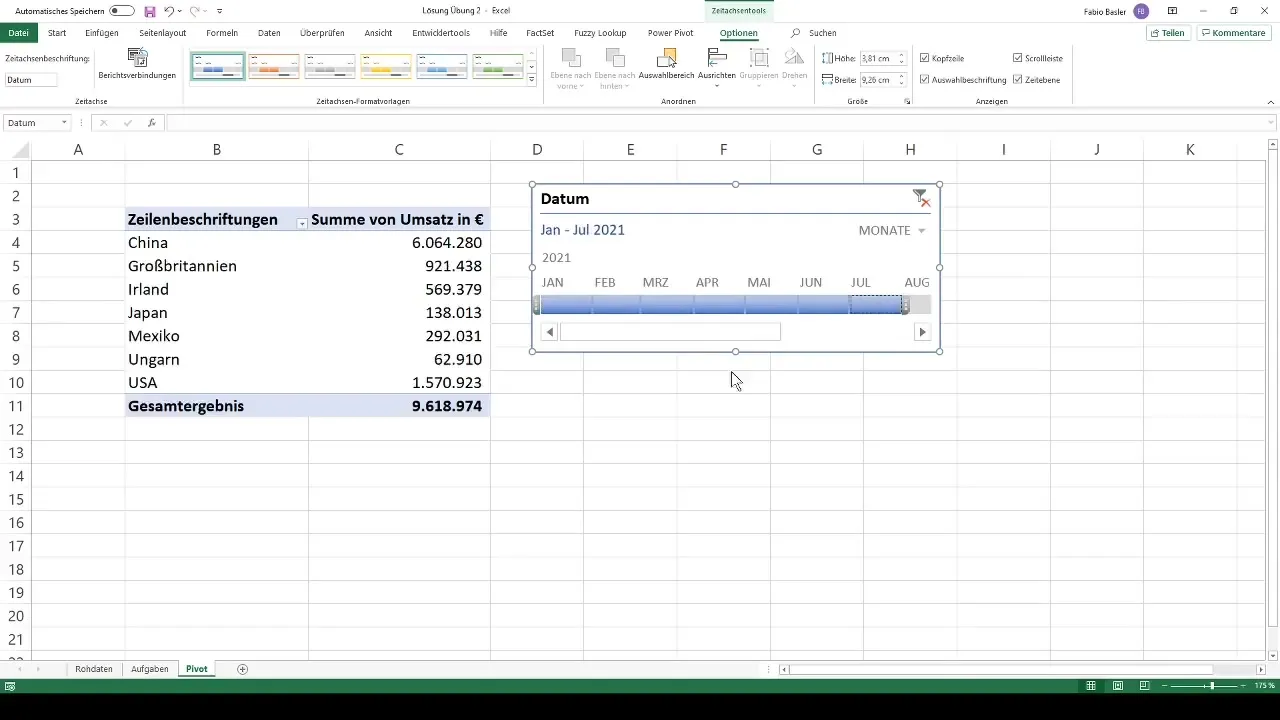Open the Quick Access Toolbar customize dropdown

219,11
